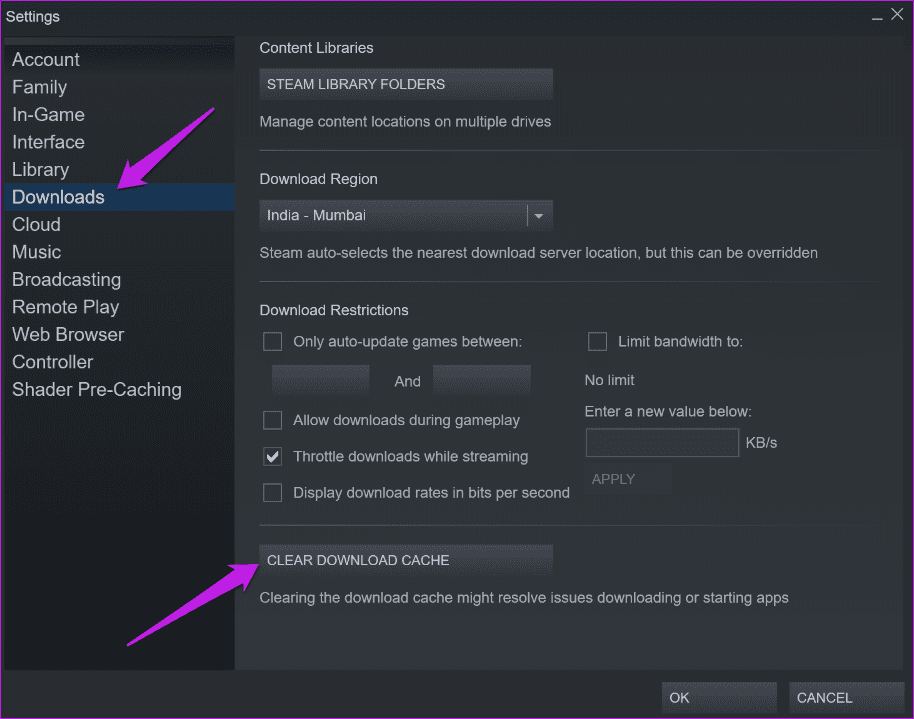This screenshot has width=914, height=719.
Task: Enable auto-update games between scheduled hours
Action: click(x=272, y=341)
